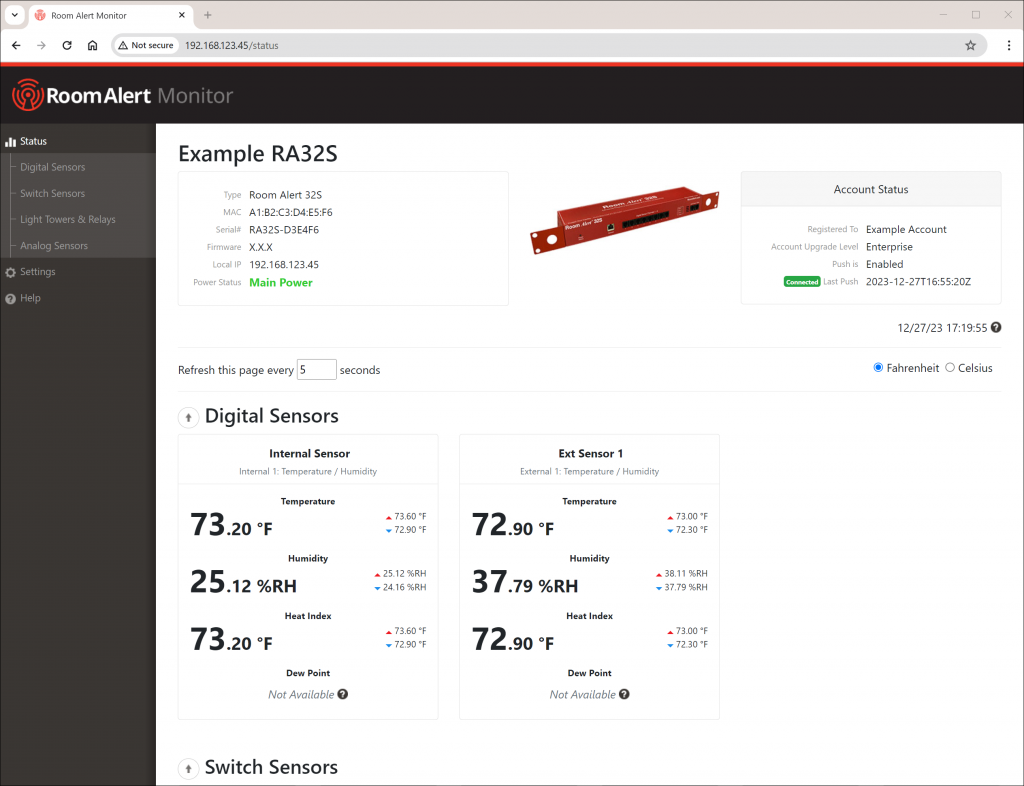Jump to Analog Sensors in the sidebar
Screen dimensions: 1024x786
click(x=54, y=246)
